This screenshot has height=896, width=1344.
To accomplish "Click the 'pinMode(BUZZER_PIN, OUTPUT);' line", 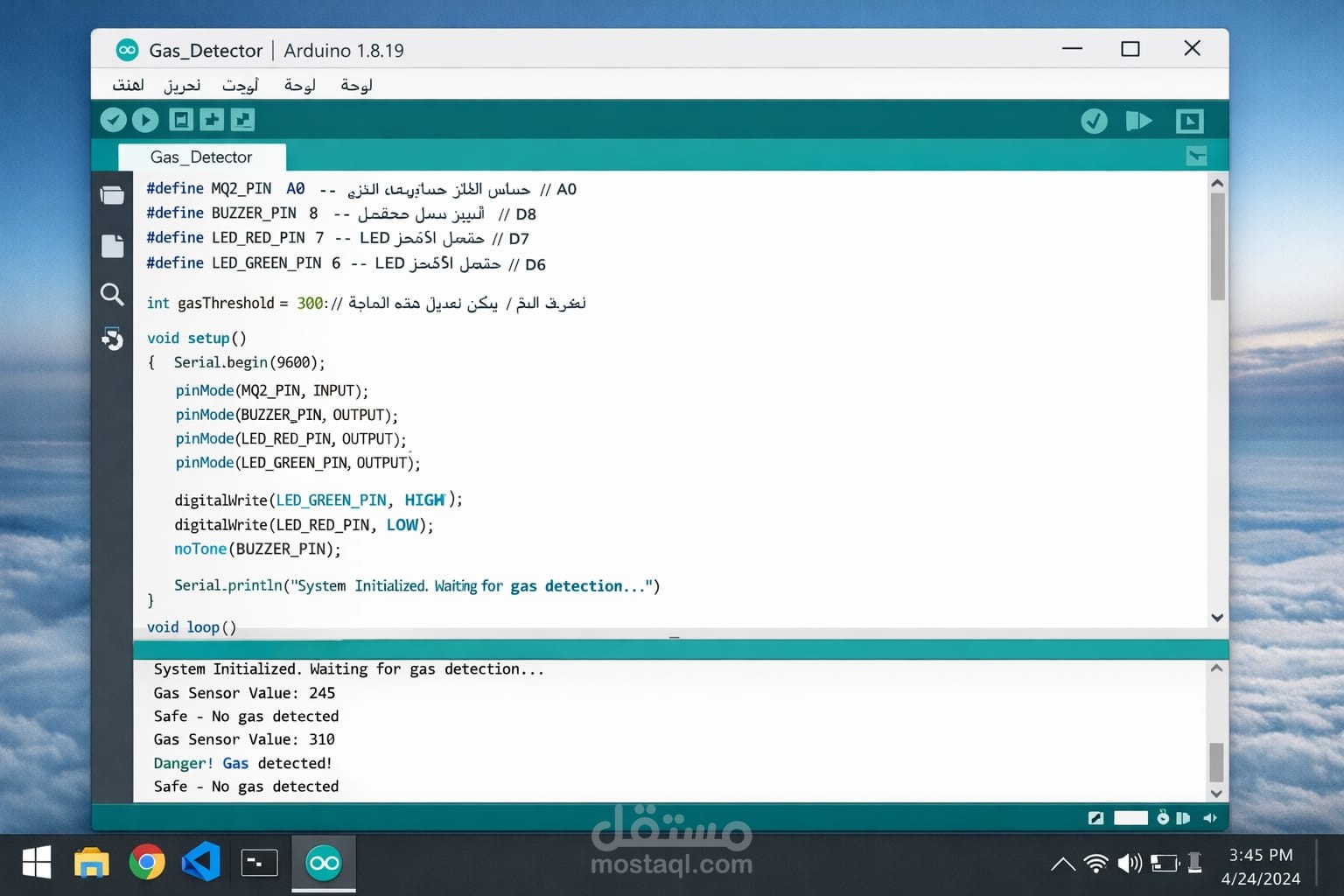I will click(x=286, y=415).
